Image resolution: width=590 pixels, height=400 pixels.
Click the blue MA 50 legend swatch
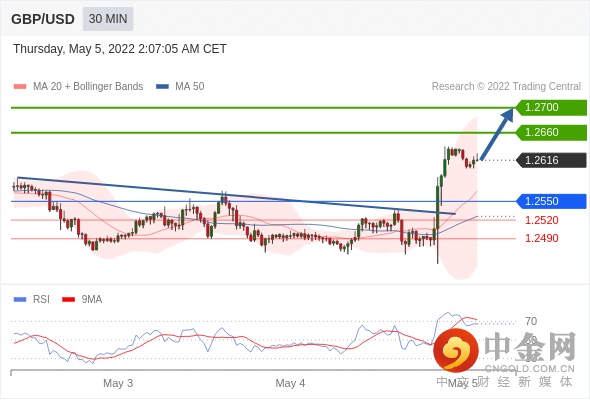(x=163, y=87)
